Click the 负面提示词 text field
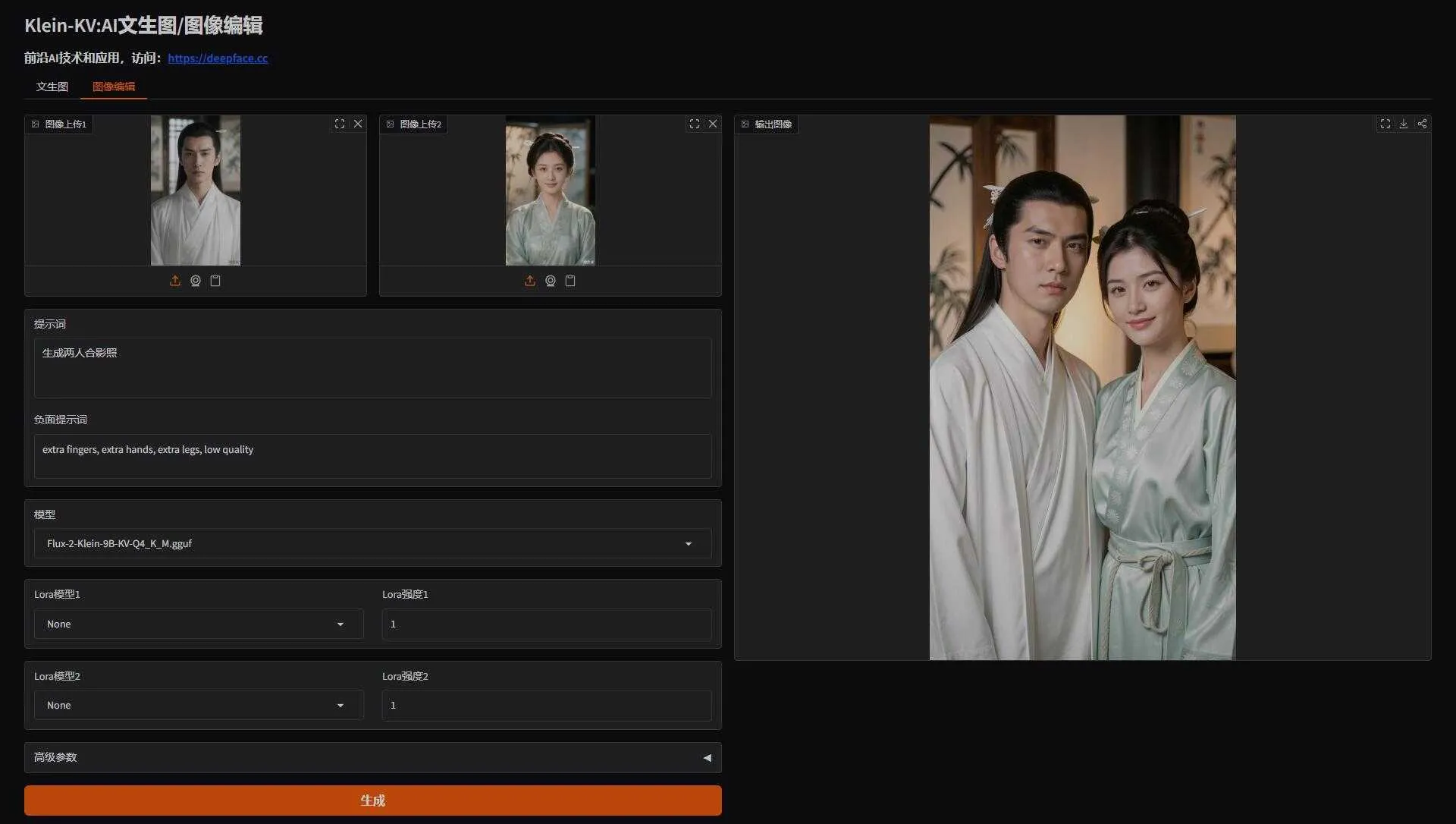 pos(372,455)
